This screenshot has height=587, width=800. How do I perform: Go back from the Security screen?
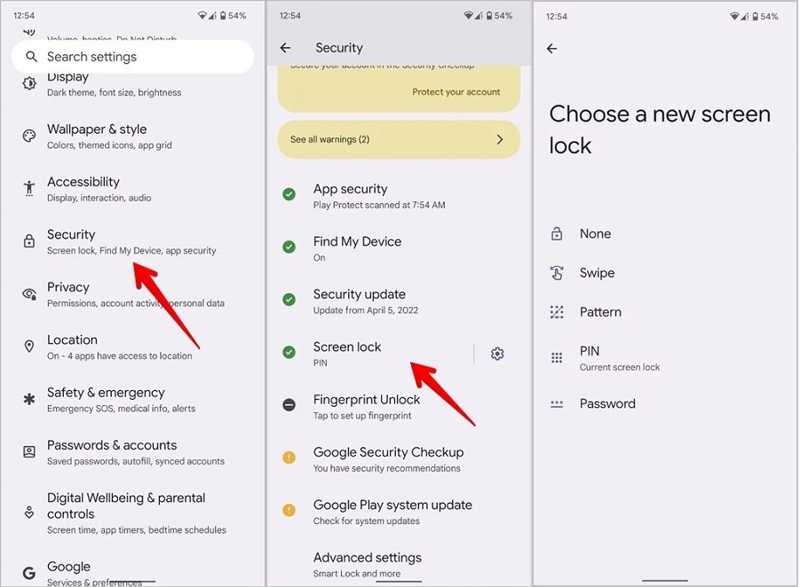(286, 48)
